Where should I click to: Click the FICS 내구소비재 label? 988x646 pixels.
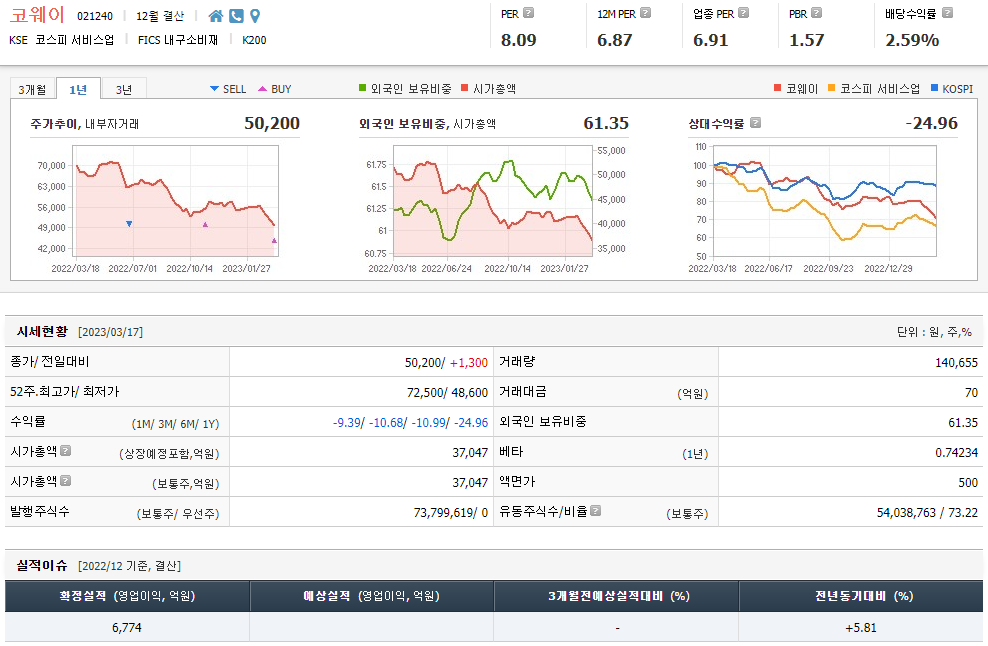click(178, 40)
